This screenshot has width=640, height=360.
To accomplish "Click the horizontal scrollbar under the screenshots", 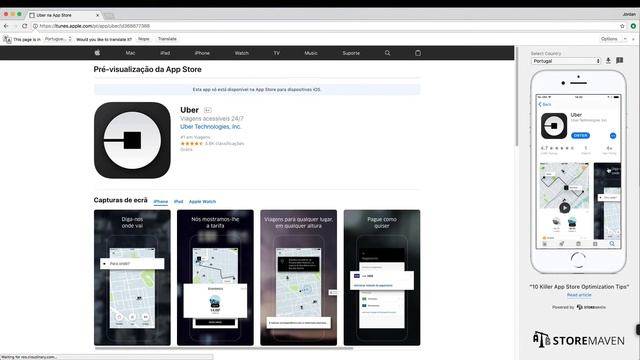I will 224,349.
